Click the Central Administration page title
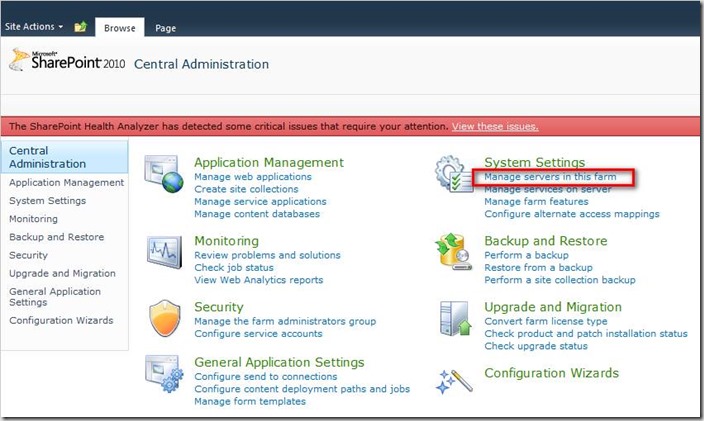 click(x=202, y=64)
